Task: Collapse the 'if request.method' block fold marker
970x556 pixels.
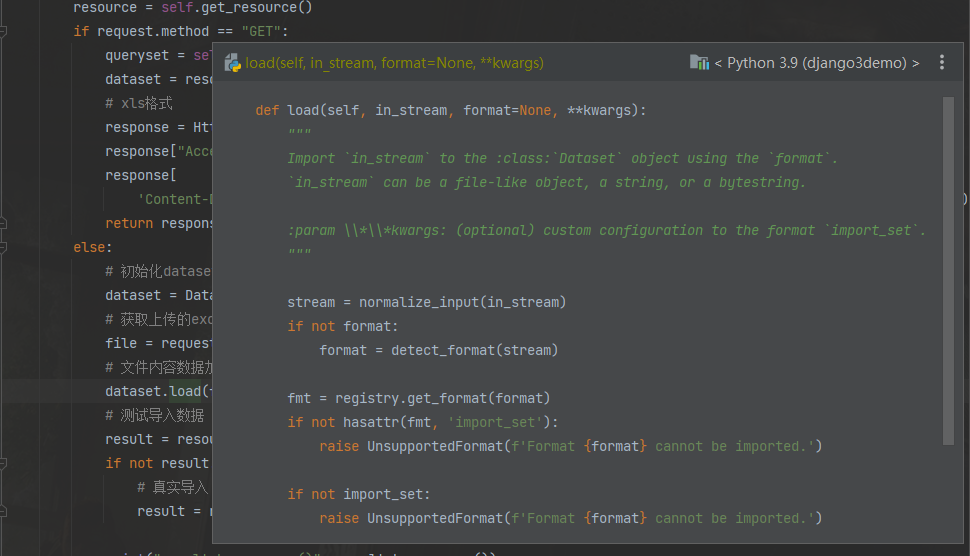Action: point(4,31)
